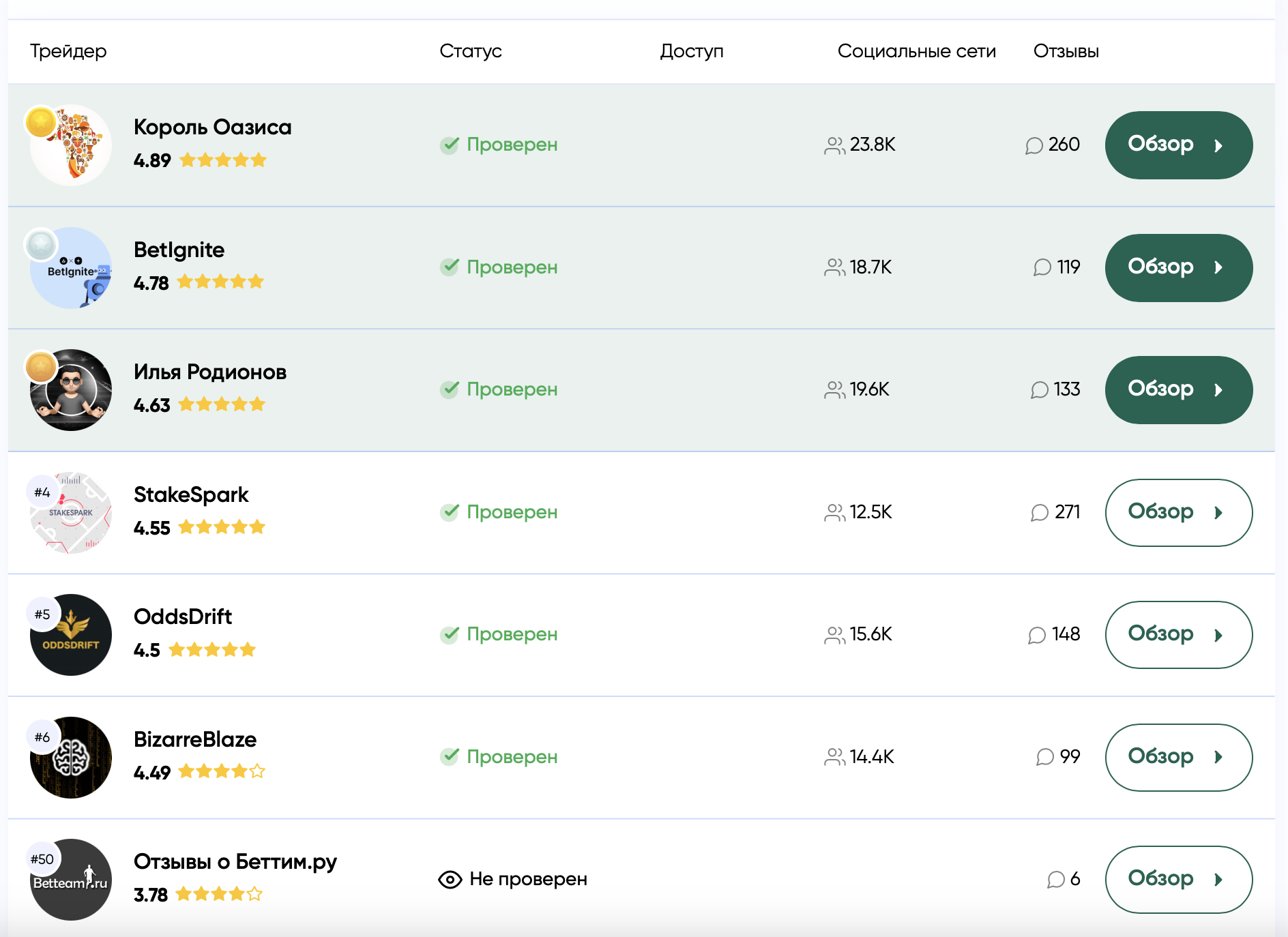Click the eye icon next to Не проверен
Screen dimensions: 1288x937
450,880
